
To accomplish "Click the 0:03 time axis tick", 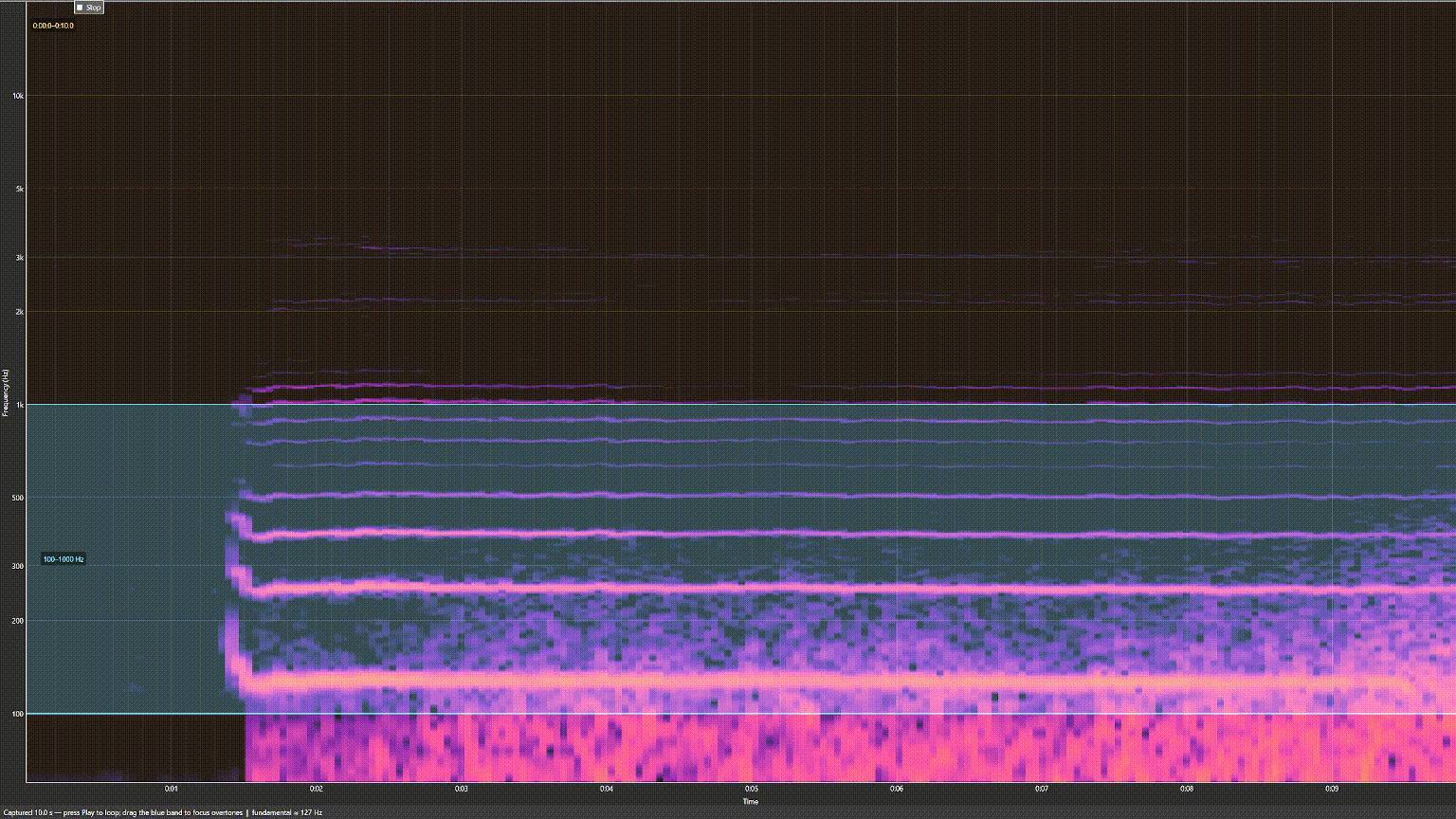I will coord(462,789).
